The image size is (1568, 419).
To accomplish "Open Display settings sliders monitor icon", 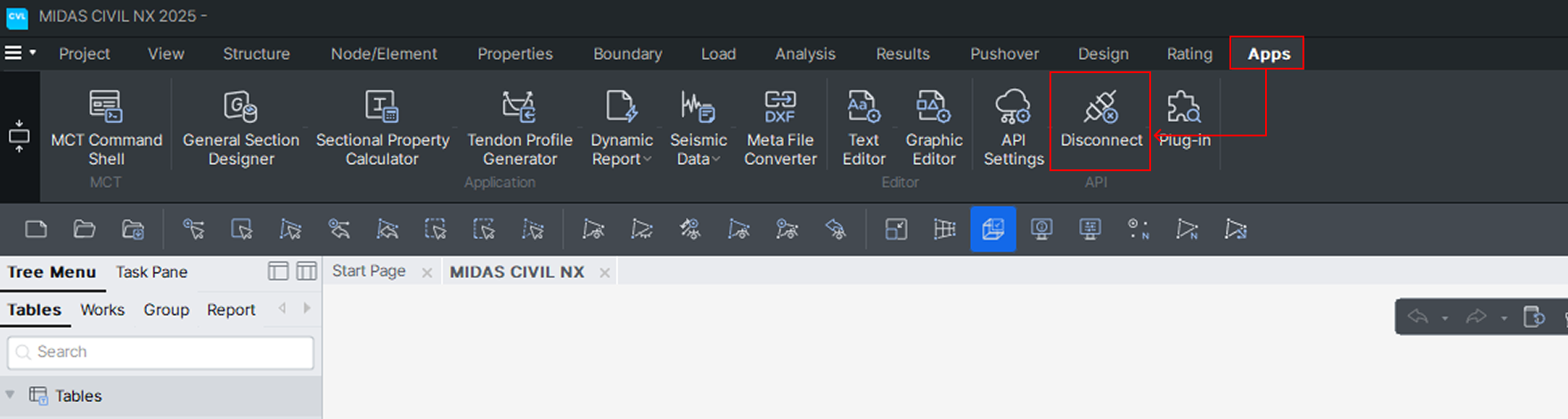I will (x=1090, y=229).
